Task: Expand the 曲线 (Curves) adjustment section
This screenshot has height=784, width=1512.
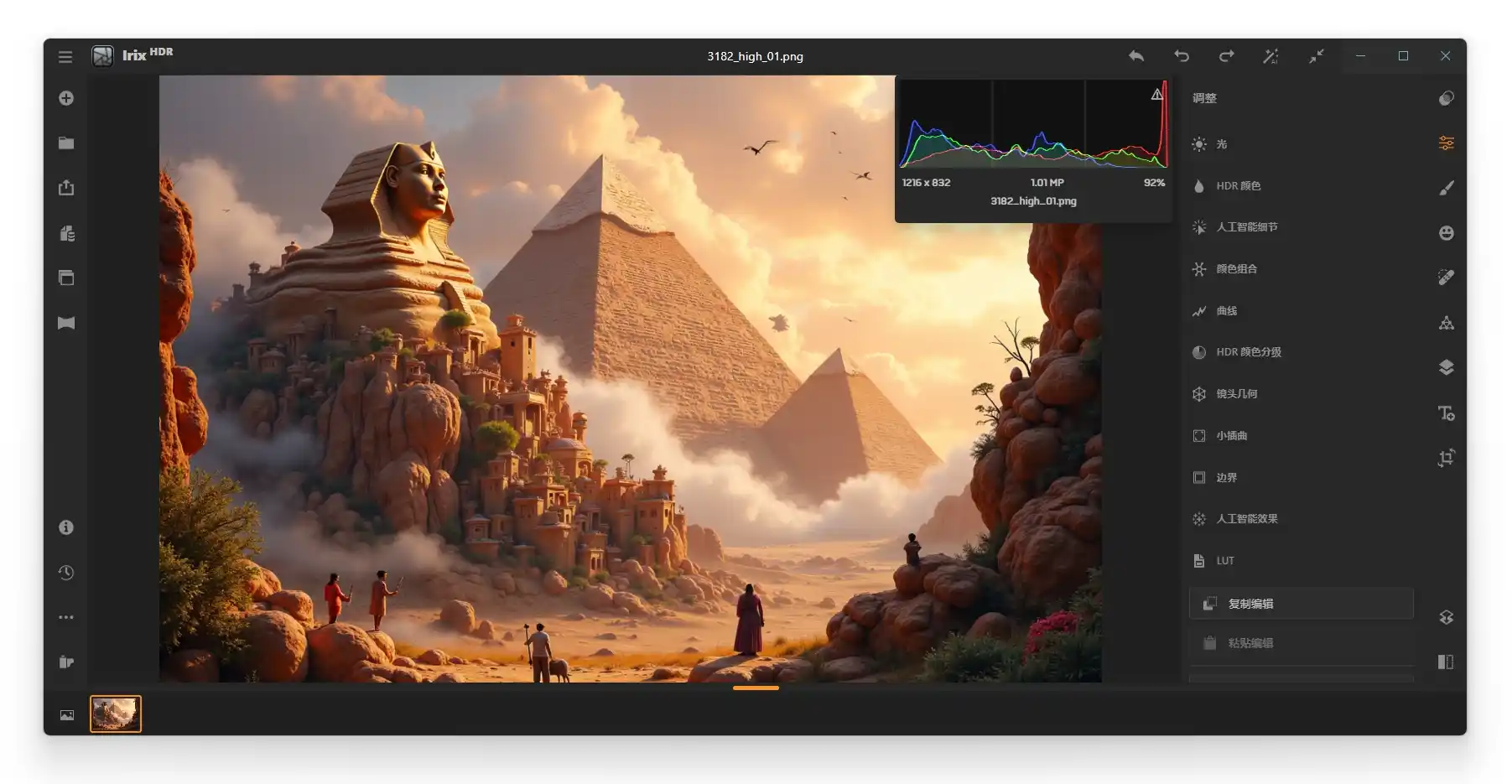Action: pos(1226,311)
